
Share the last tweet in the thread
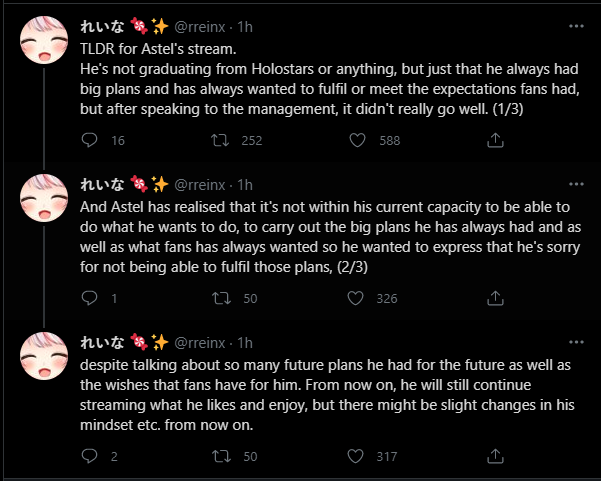pos(495,456)
